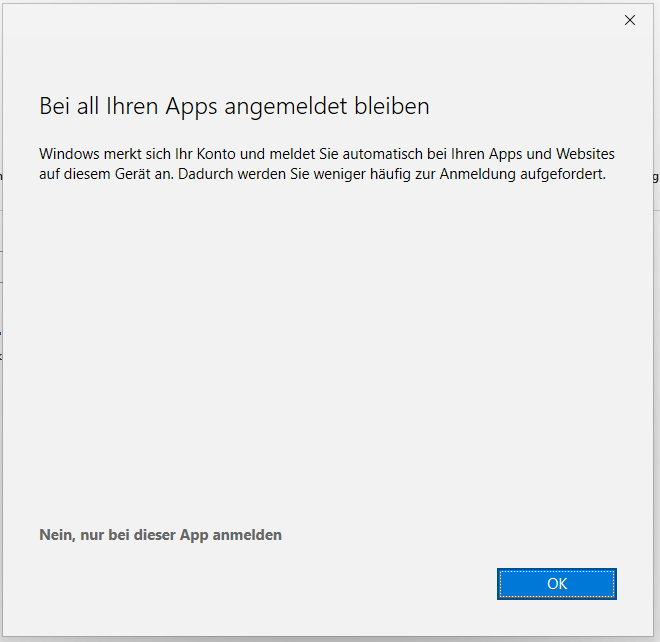Close the dialog with the X button

pyautogui.click(x=630, y=20)
